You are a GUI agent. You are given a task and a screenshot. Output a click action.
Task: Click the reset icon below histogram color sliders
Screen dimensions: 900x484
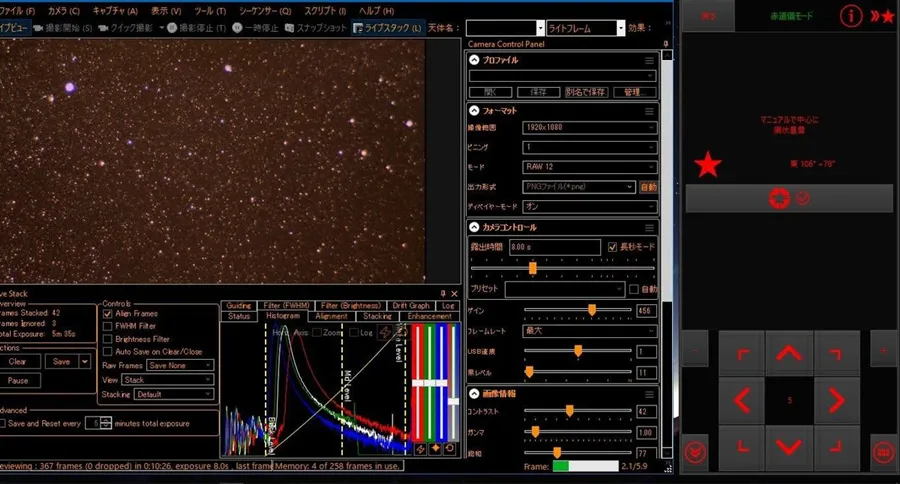click(x=449, y=449)
